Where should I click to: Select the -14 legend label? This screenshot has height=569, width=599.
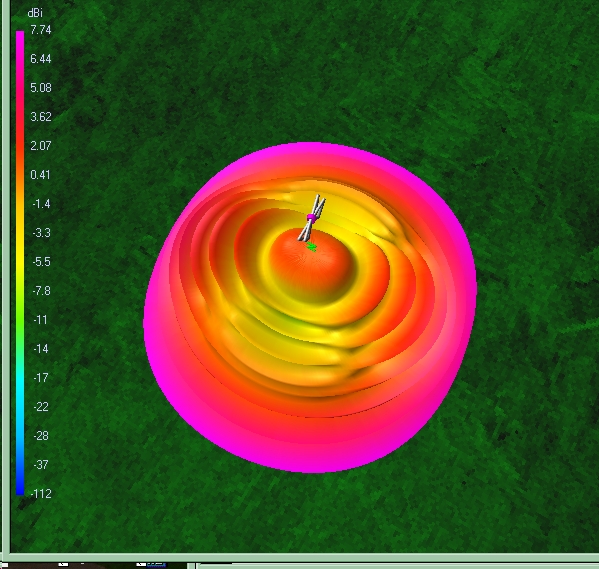[x=41, y=349]
